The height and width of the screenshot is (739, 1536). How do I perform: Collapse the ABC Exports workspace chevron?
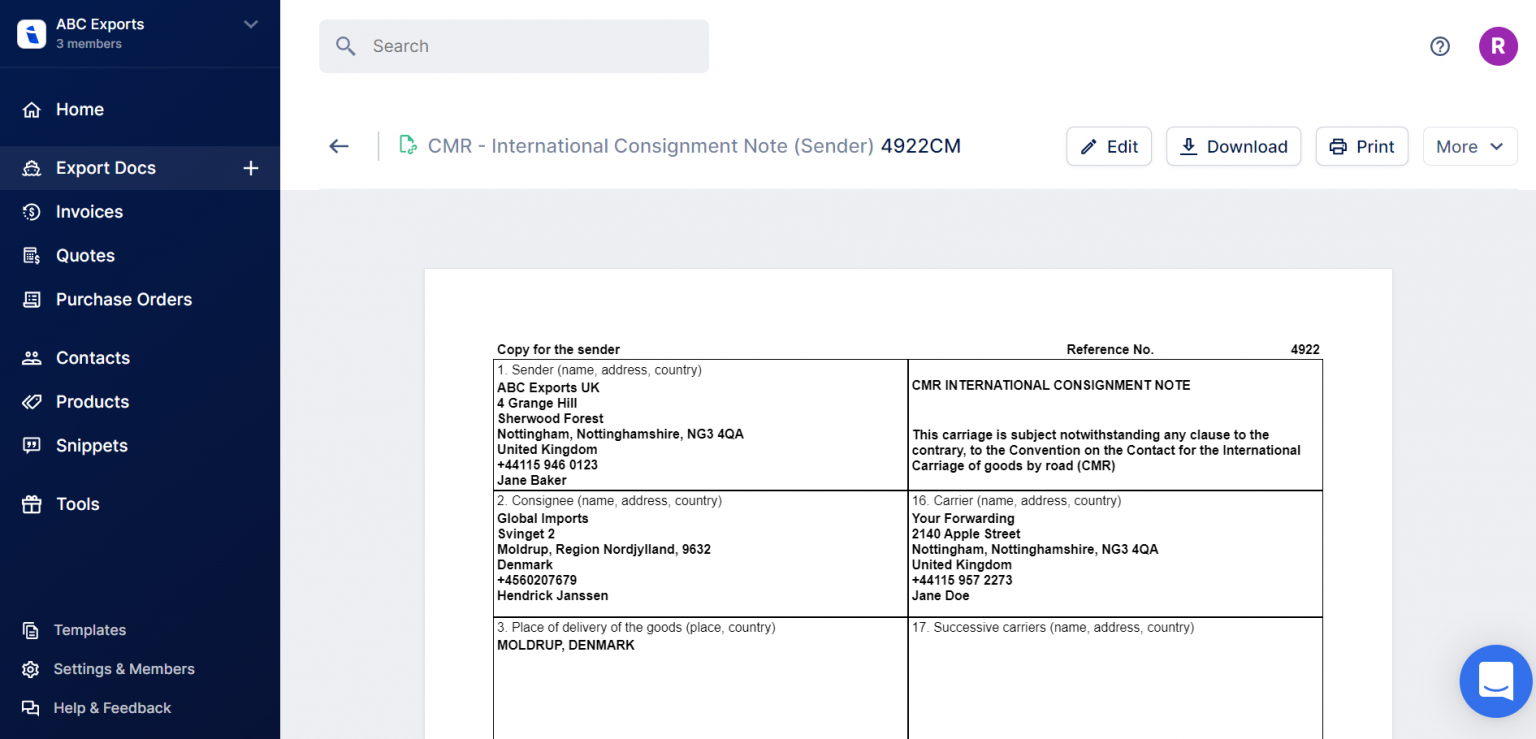coord(250,26)
